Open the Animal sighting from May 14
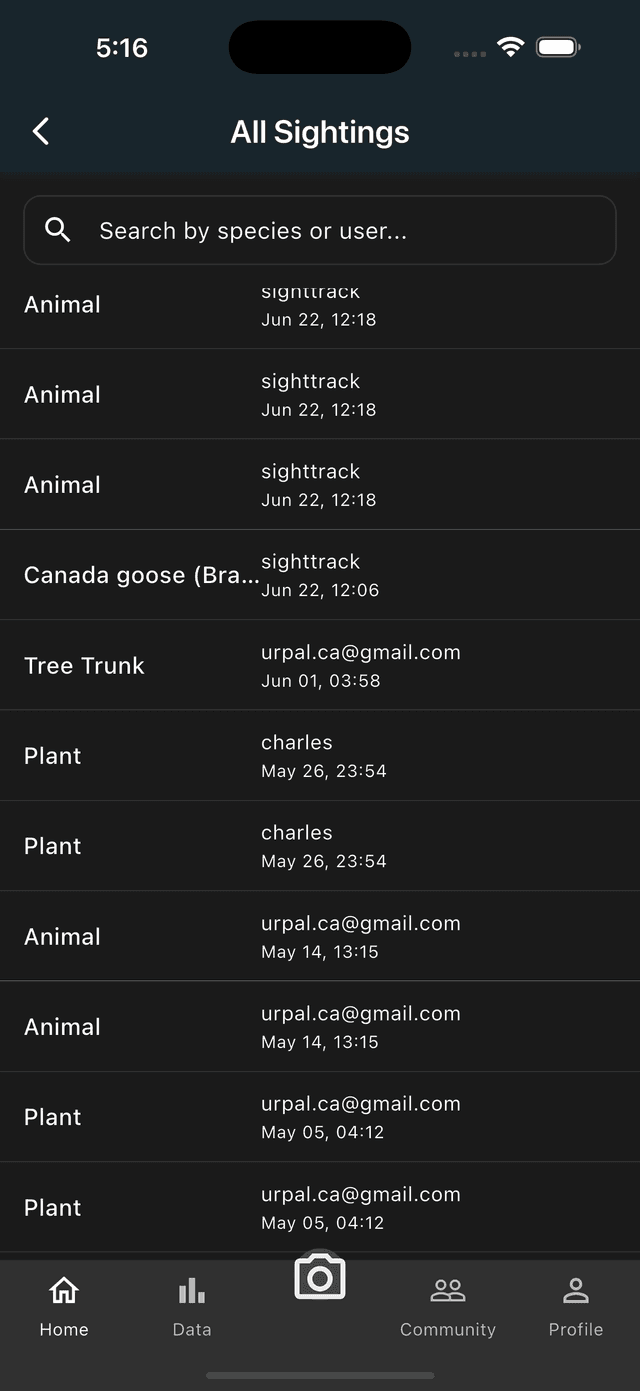The image size is (640, 1391). pos(320,936)
